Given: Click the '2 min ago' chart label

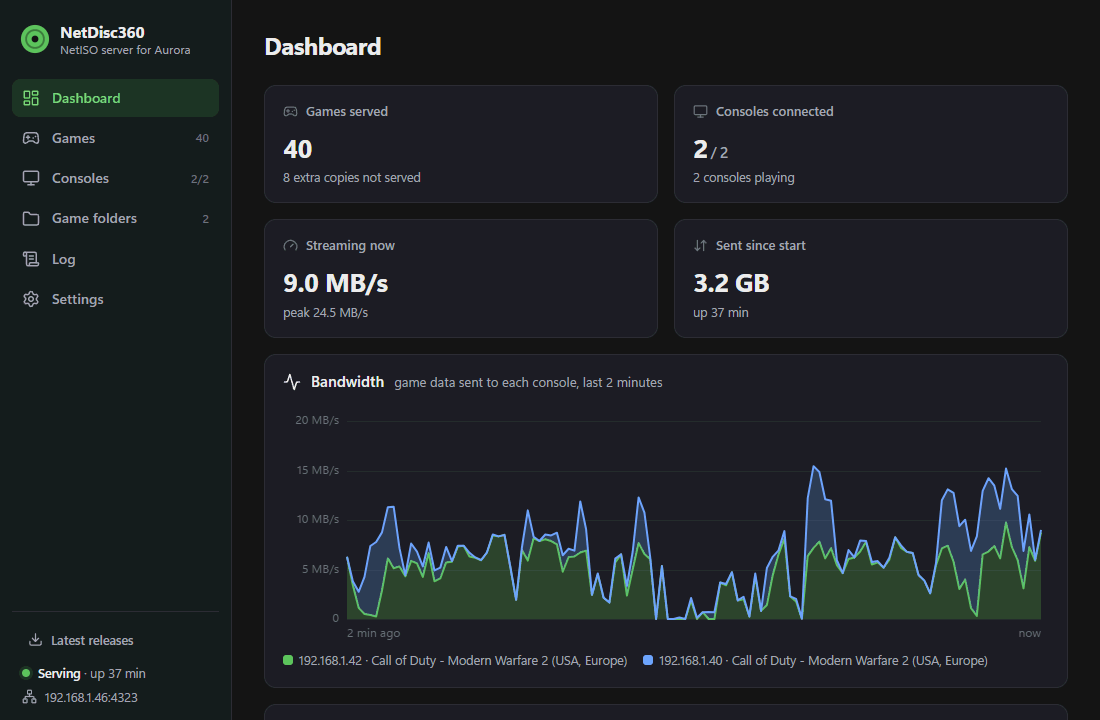Looking at the screenshot, I should click(x=373, y=633).
